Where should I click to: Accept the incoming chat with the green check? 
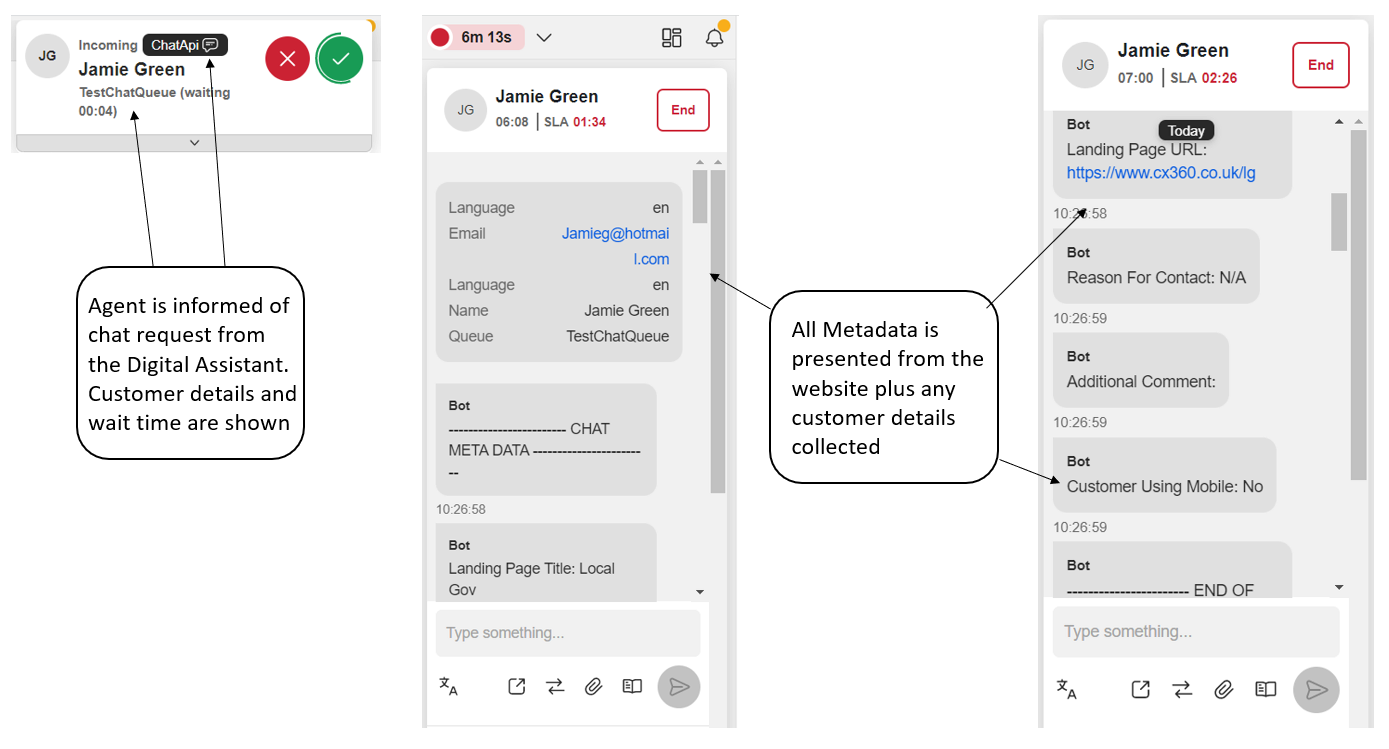click(x=339, y=58)
